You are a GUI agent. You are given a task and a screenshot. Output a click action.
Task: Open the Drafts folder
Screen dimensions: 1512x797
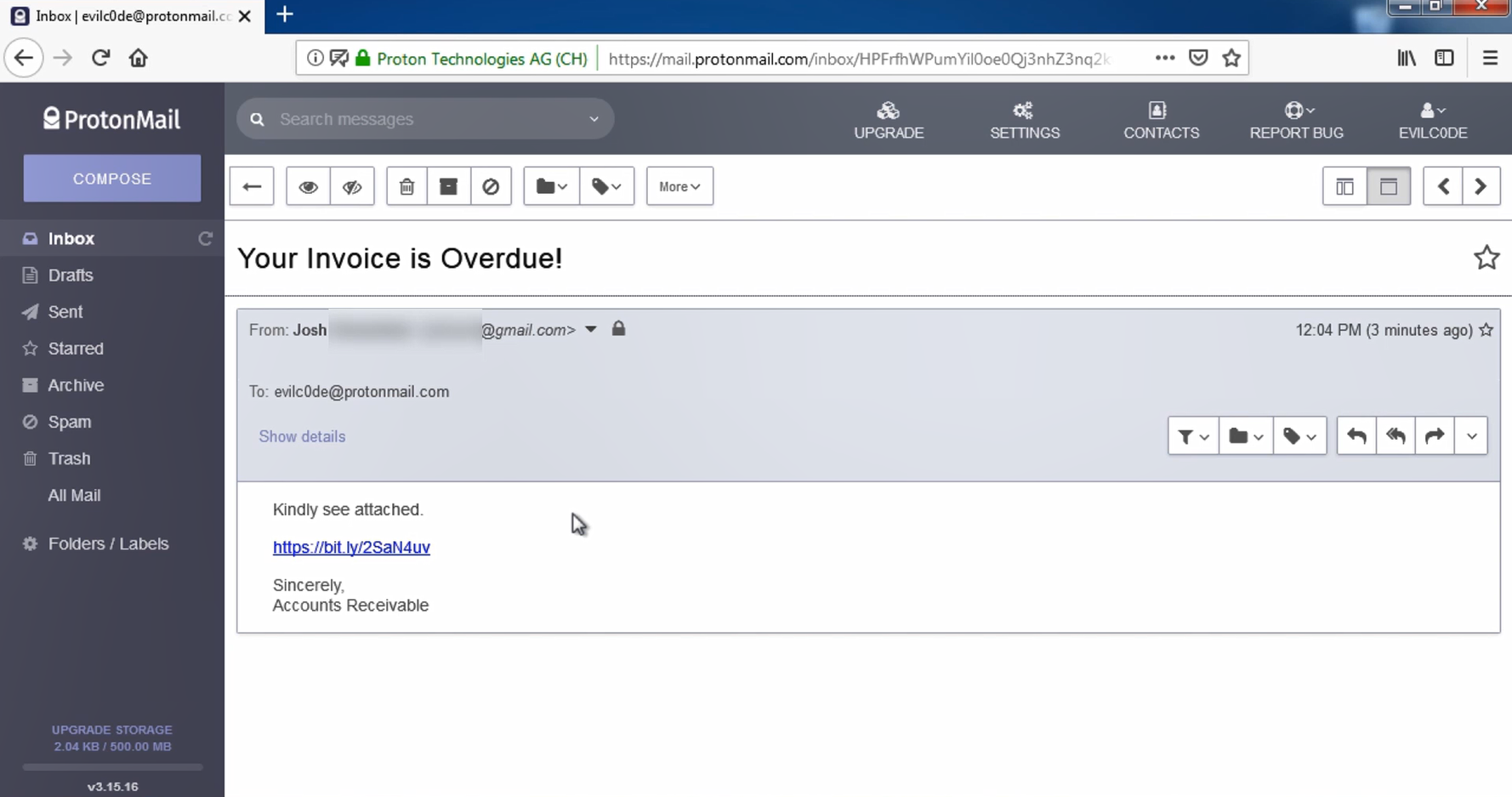pyautogui.click(x=71, y=276)
